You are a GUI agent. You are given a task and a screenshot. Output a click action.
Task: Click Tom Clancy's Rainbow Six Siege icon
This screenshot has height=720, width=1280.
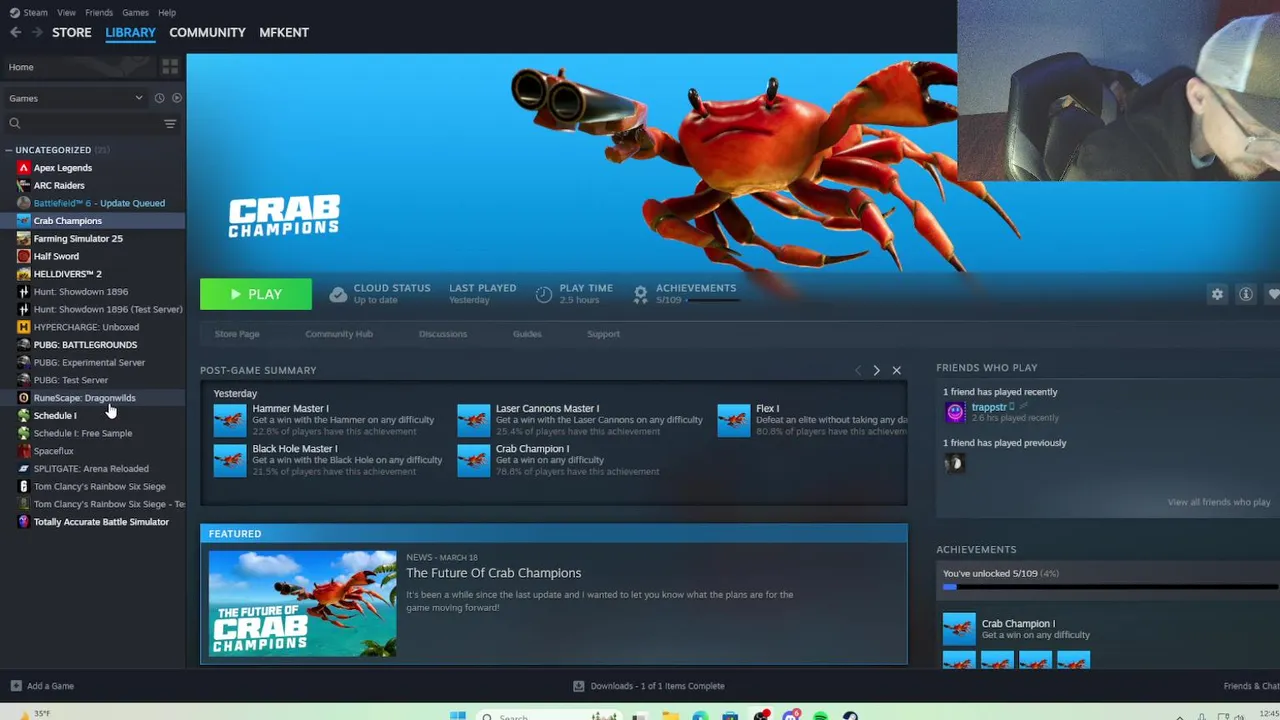point(24,487)
